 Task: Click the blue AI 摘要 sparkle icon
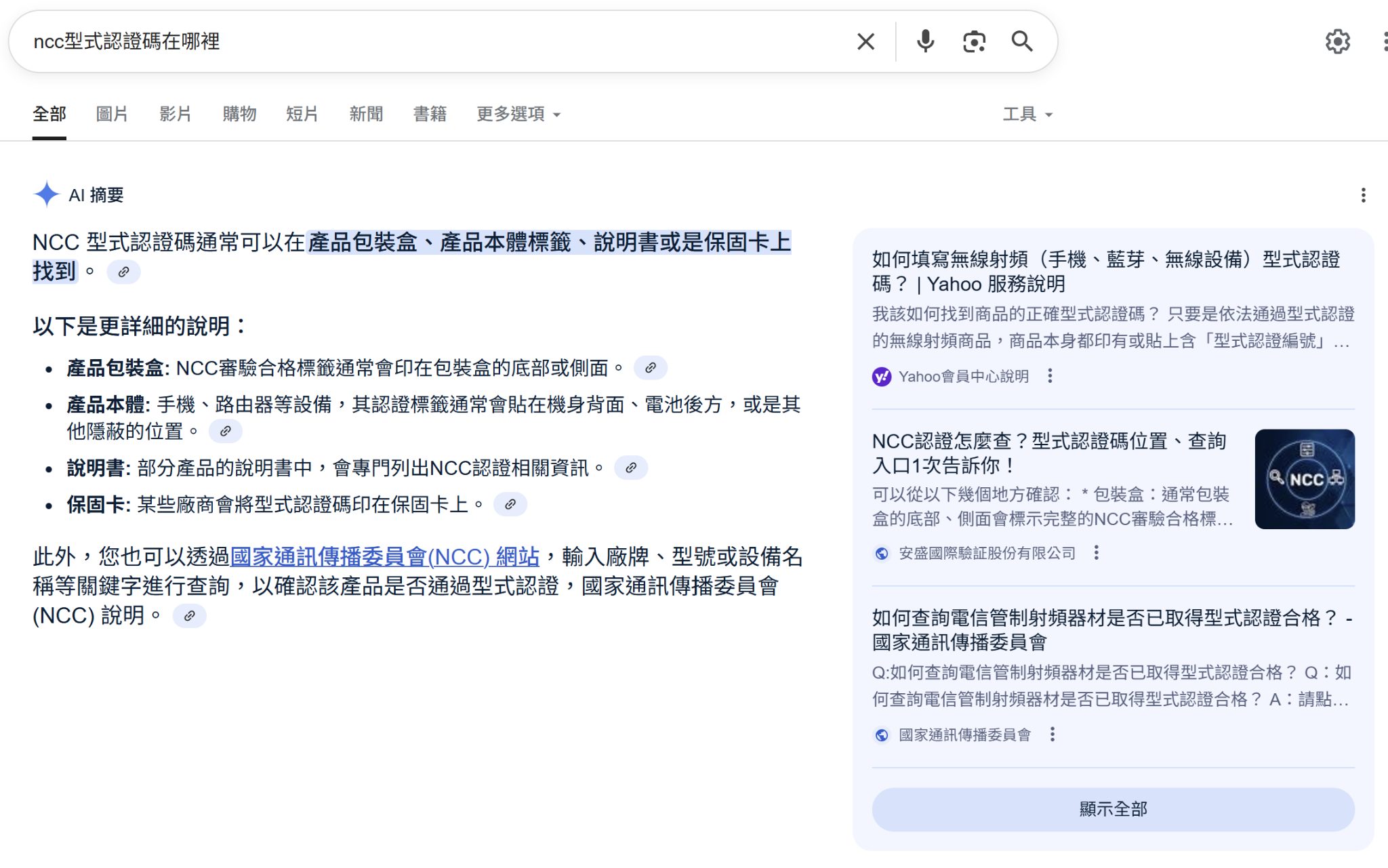[47, 194]
